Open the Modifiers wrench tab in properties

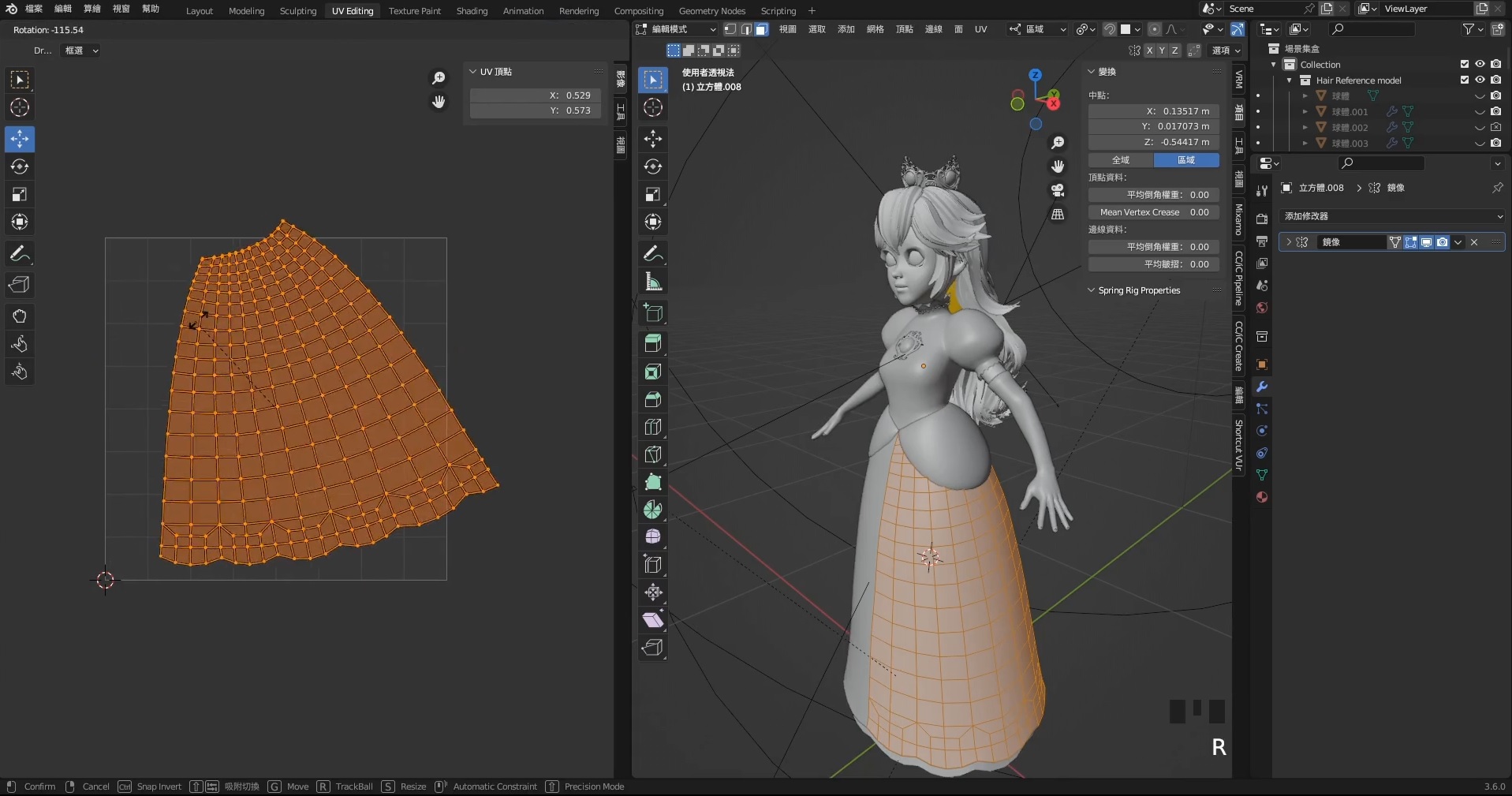click(1262, 387)
